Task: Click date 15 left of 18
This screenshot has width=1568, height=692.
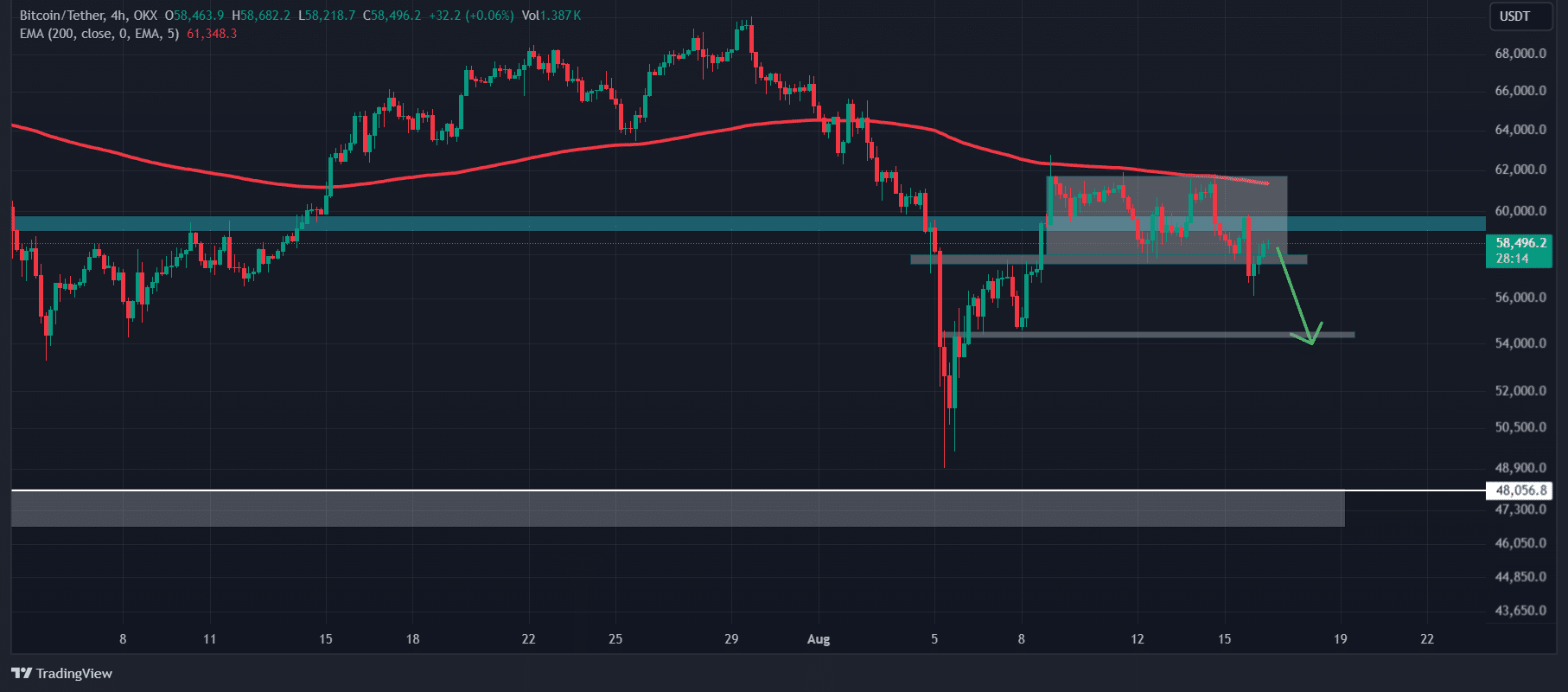Action: point(325,639)
